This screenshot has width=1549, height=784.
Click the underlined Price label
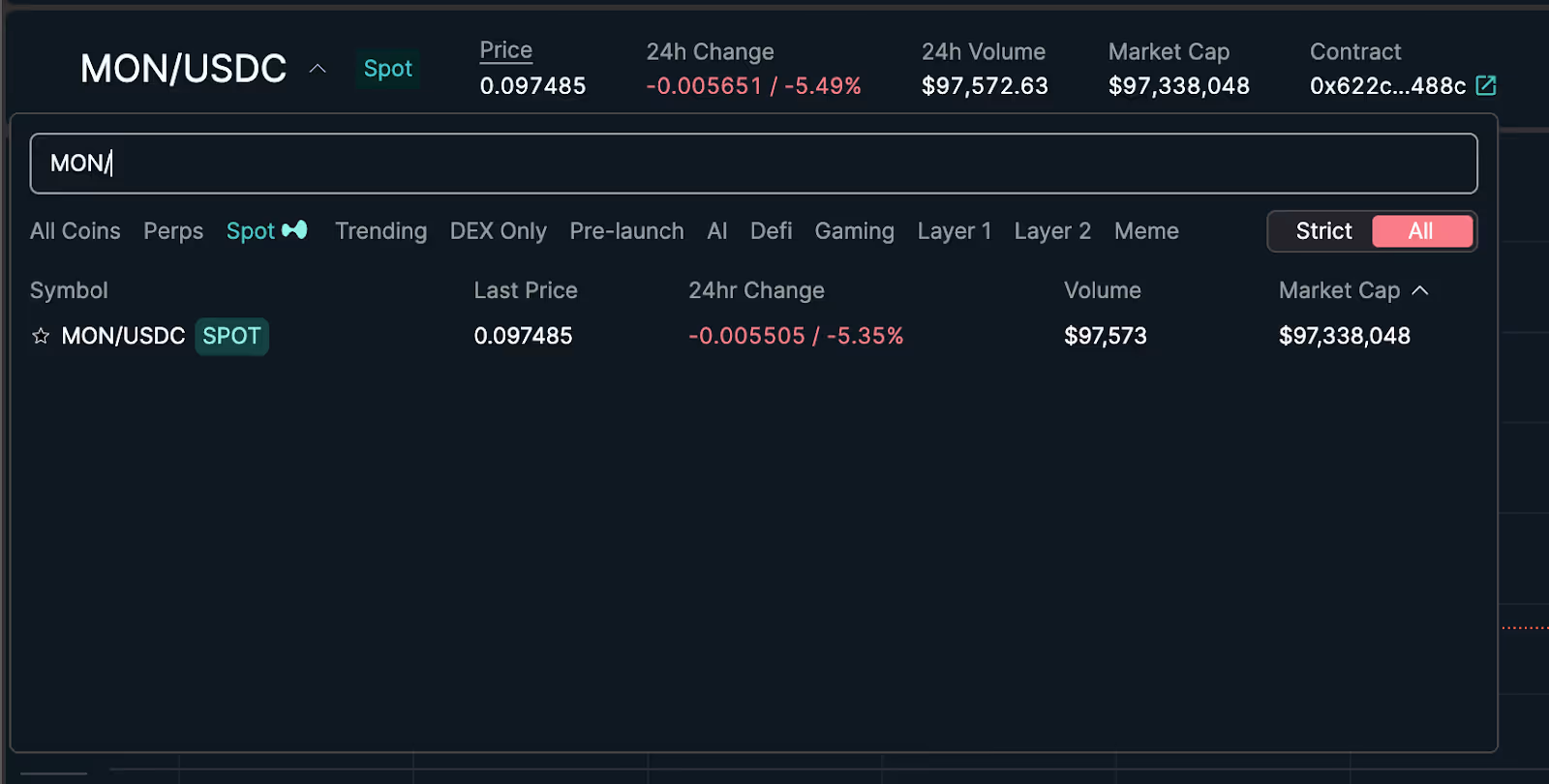[x=506, y=50]
